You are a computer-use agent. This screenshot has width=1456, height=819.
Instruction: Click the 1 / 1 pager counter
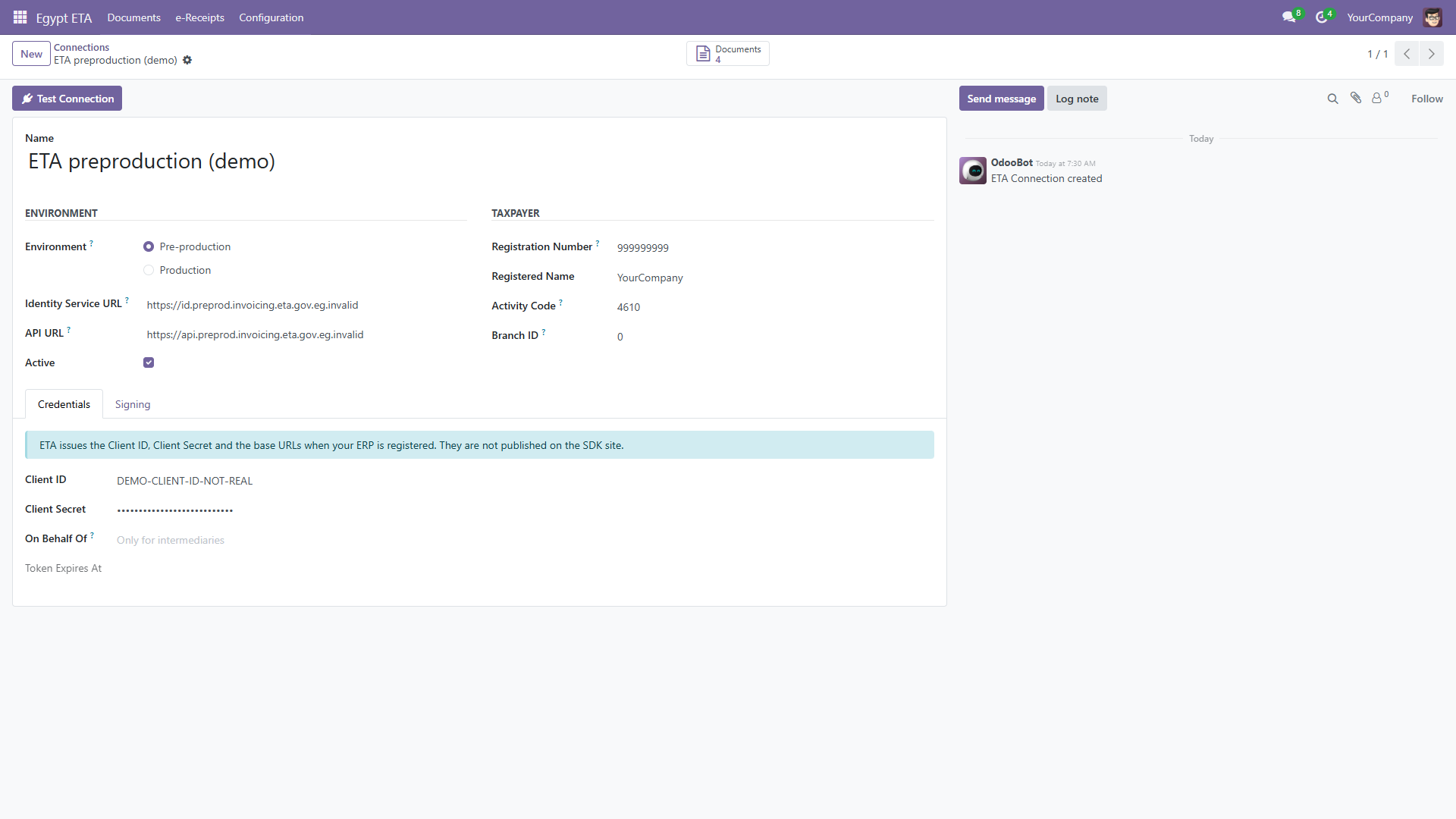(x=1377, y=54)
